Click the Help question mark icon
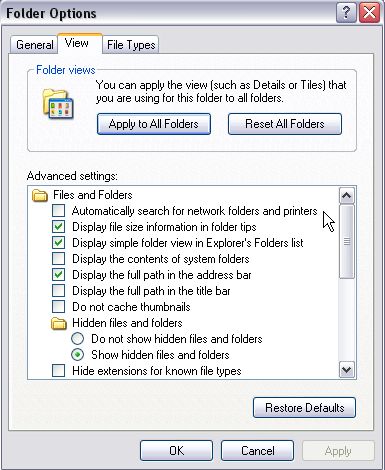385x470 pixels. (x=346, y=13)
